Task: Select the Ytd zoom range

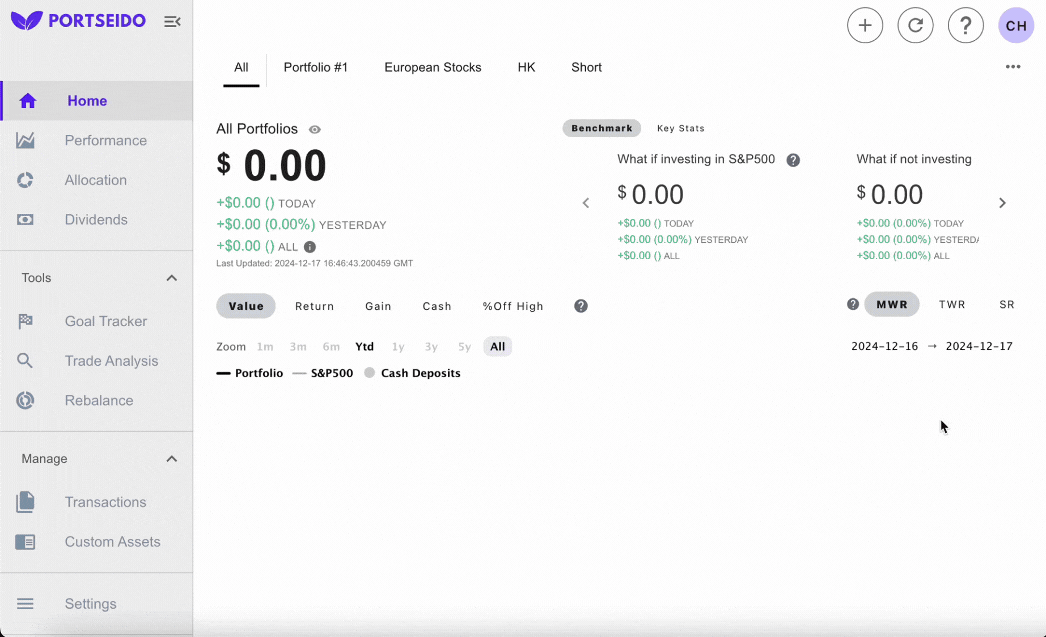Action: tap(364, 346)
